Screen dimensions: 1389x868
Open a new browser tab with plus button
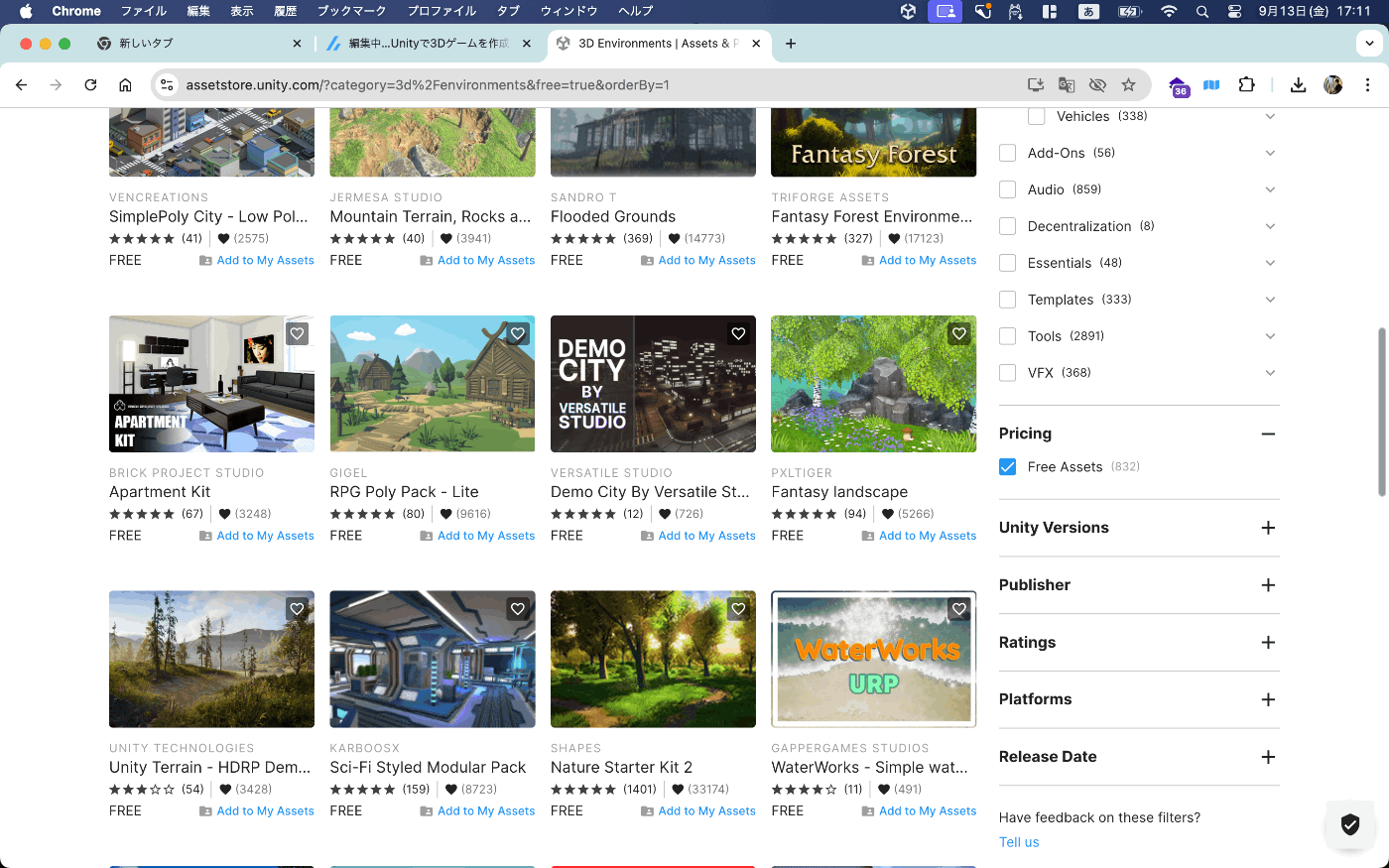coord(791,44)
